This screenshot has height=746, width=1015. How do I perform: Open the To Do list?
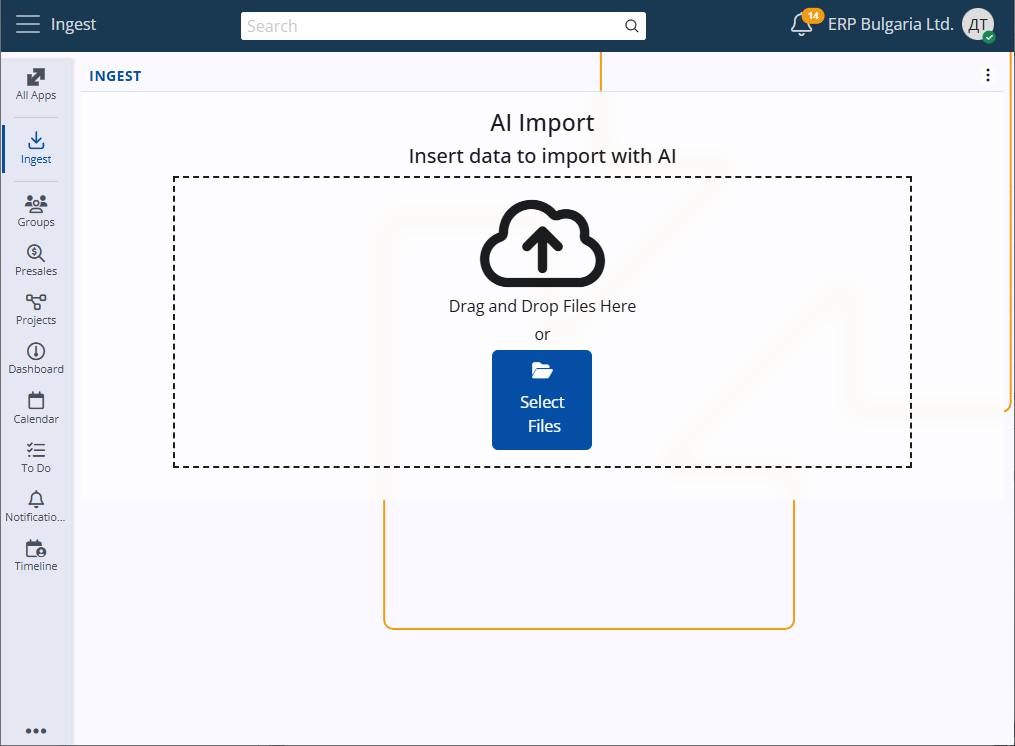pos(36,457)
